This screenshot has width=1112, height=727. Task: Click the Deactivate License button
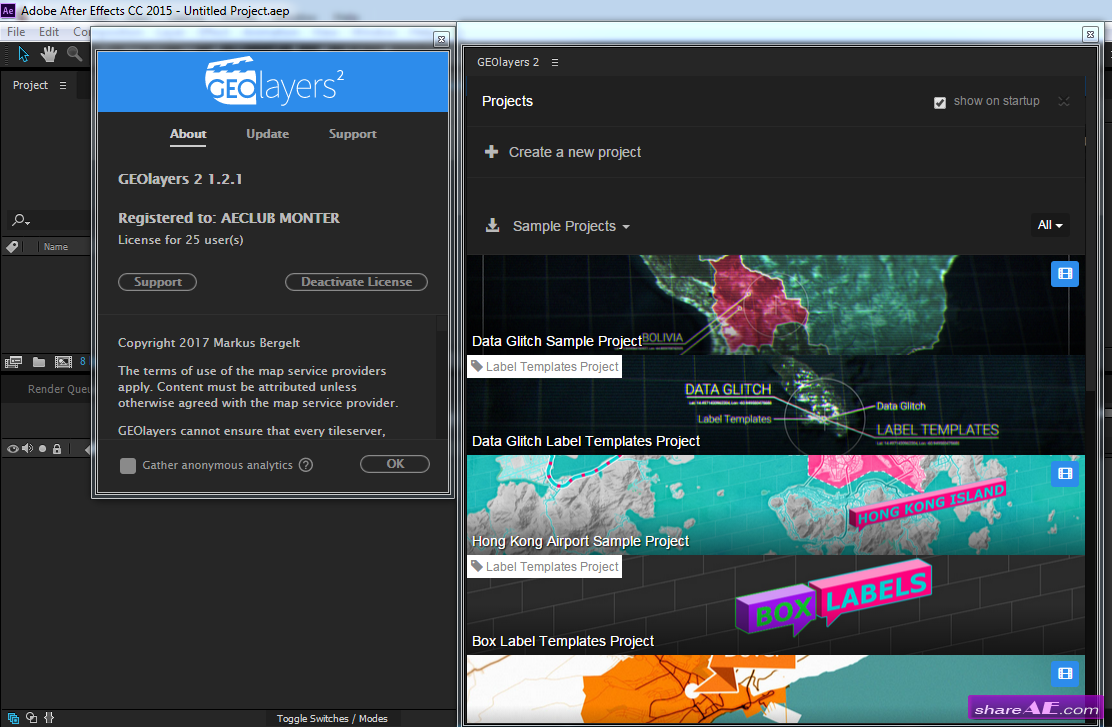coord(356,281)
